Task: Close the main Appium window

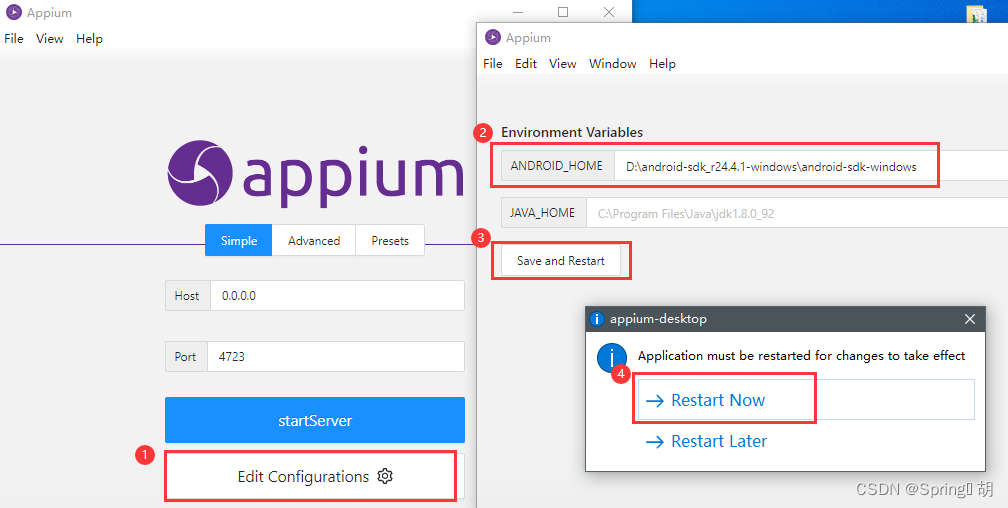Action: coord(609,12)
